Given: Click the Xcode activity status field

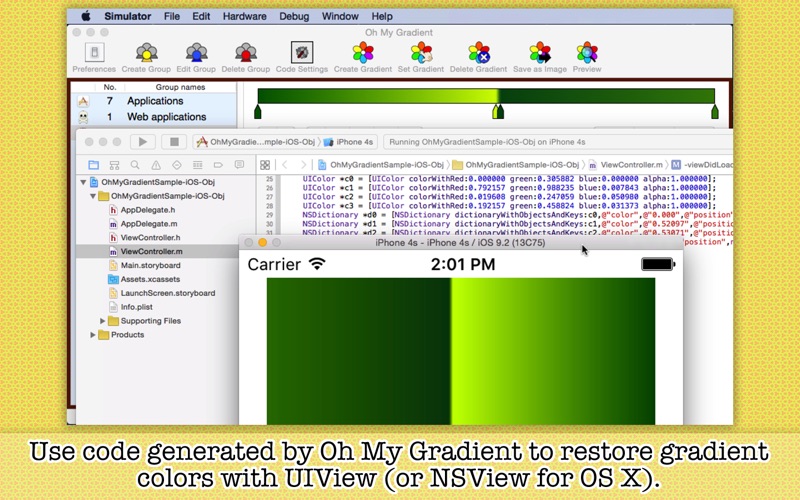Looking at the screenshot, I should (558, 142).
